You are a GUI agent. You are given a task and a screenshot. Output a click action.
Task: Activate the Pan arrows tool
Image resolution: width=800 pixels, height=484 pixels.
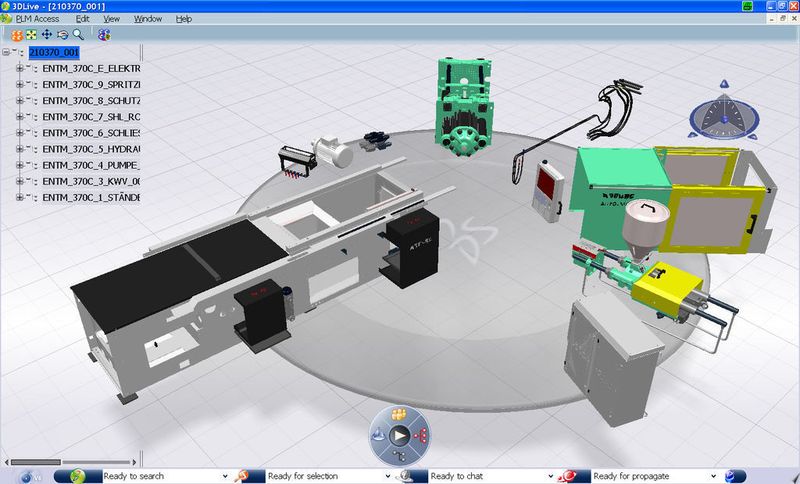46,34
